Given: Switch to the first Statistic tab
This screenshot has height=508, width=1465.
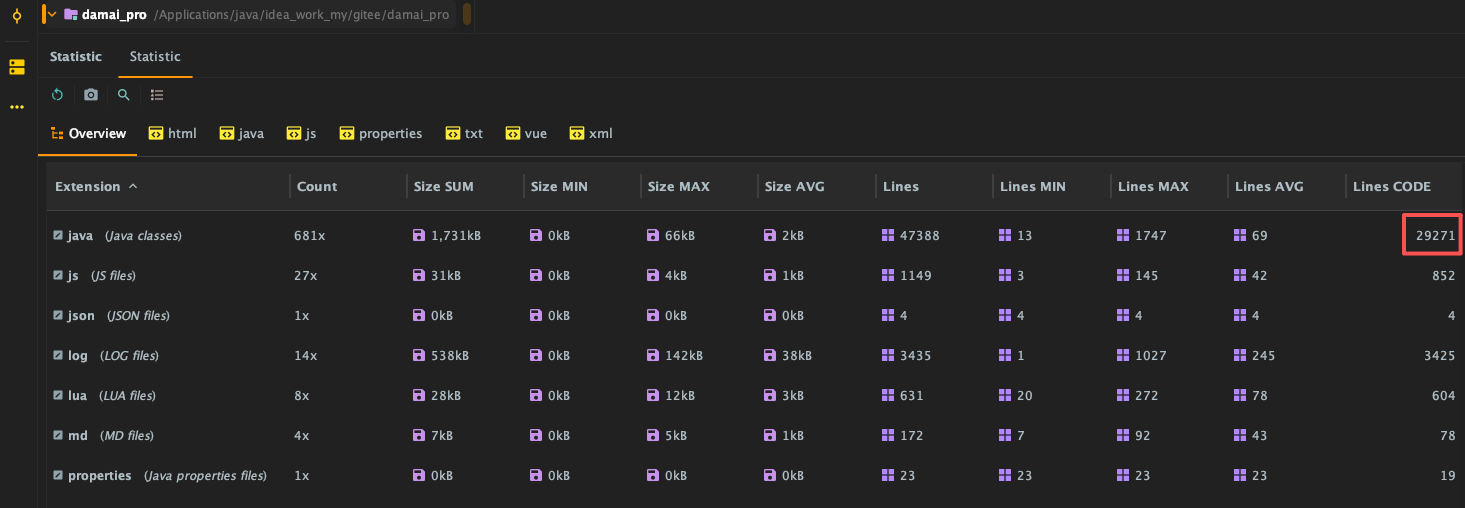Looking at the screenshot, I should [x=76, y=57].
